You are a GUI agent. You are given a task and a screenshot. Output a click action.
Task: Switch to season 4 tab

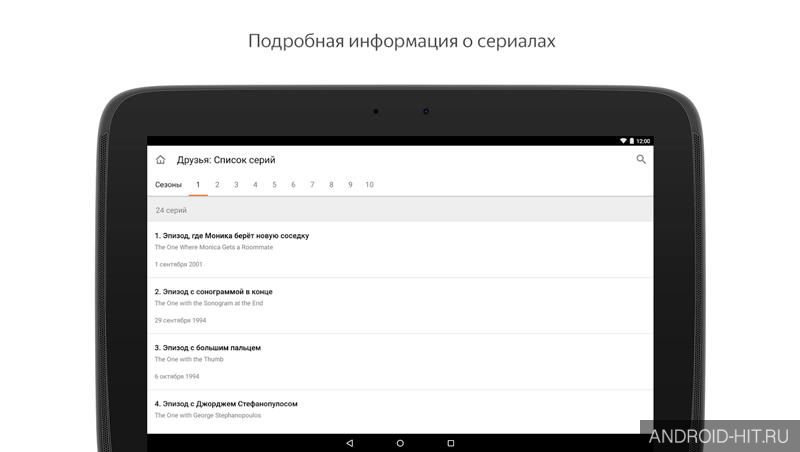255,185
